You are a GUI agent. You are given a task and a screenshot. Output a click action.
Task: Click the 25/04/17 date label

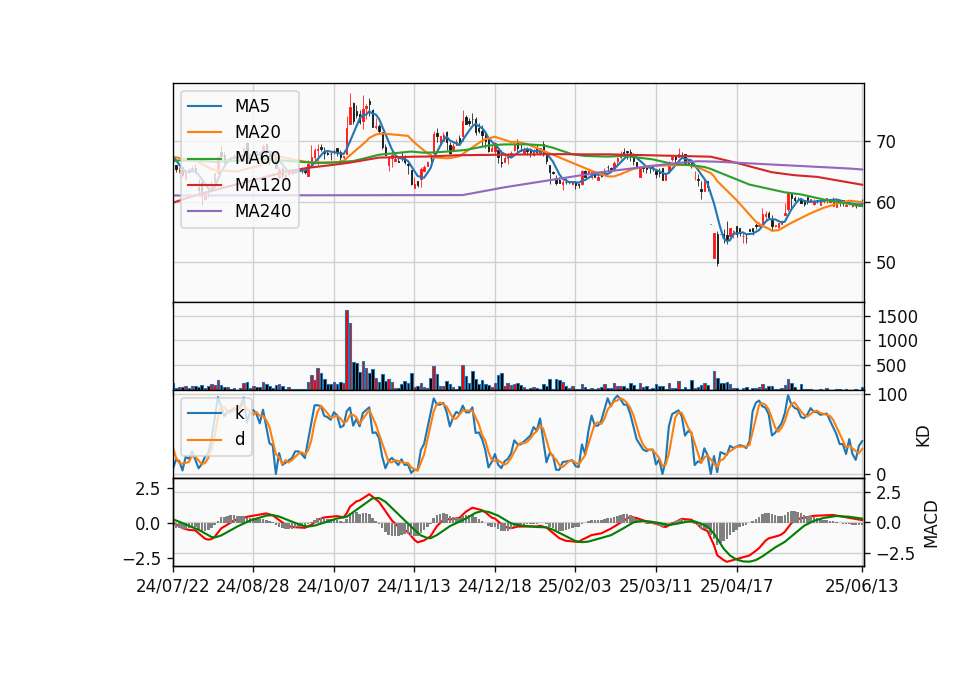[x=737, y=586]
